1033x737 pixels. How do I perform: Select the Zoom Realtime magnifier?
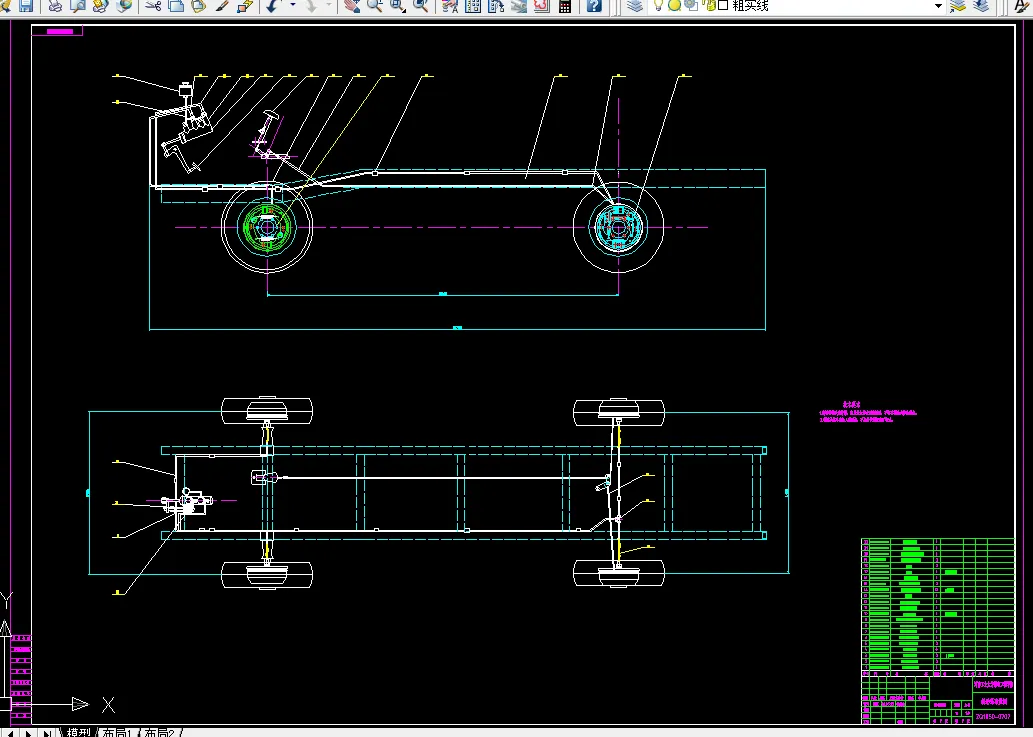click(375, 6)
